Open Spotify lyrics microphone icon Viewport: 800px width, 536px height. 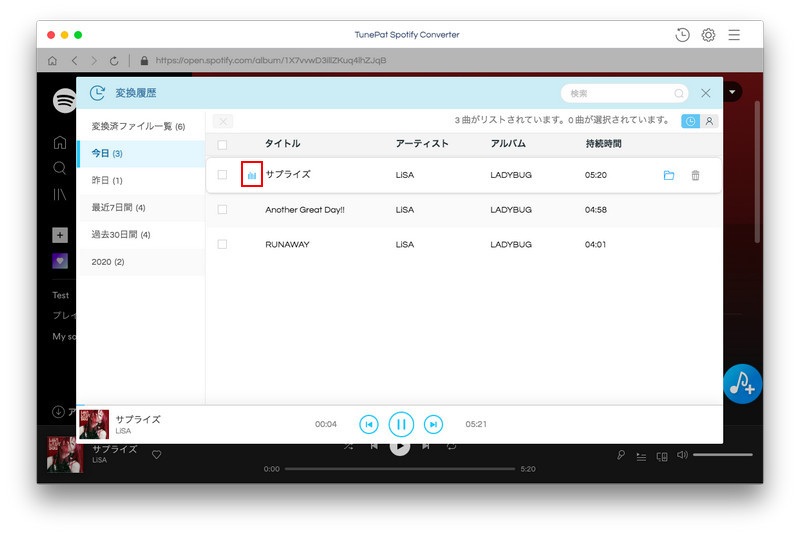[621, 455]
